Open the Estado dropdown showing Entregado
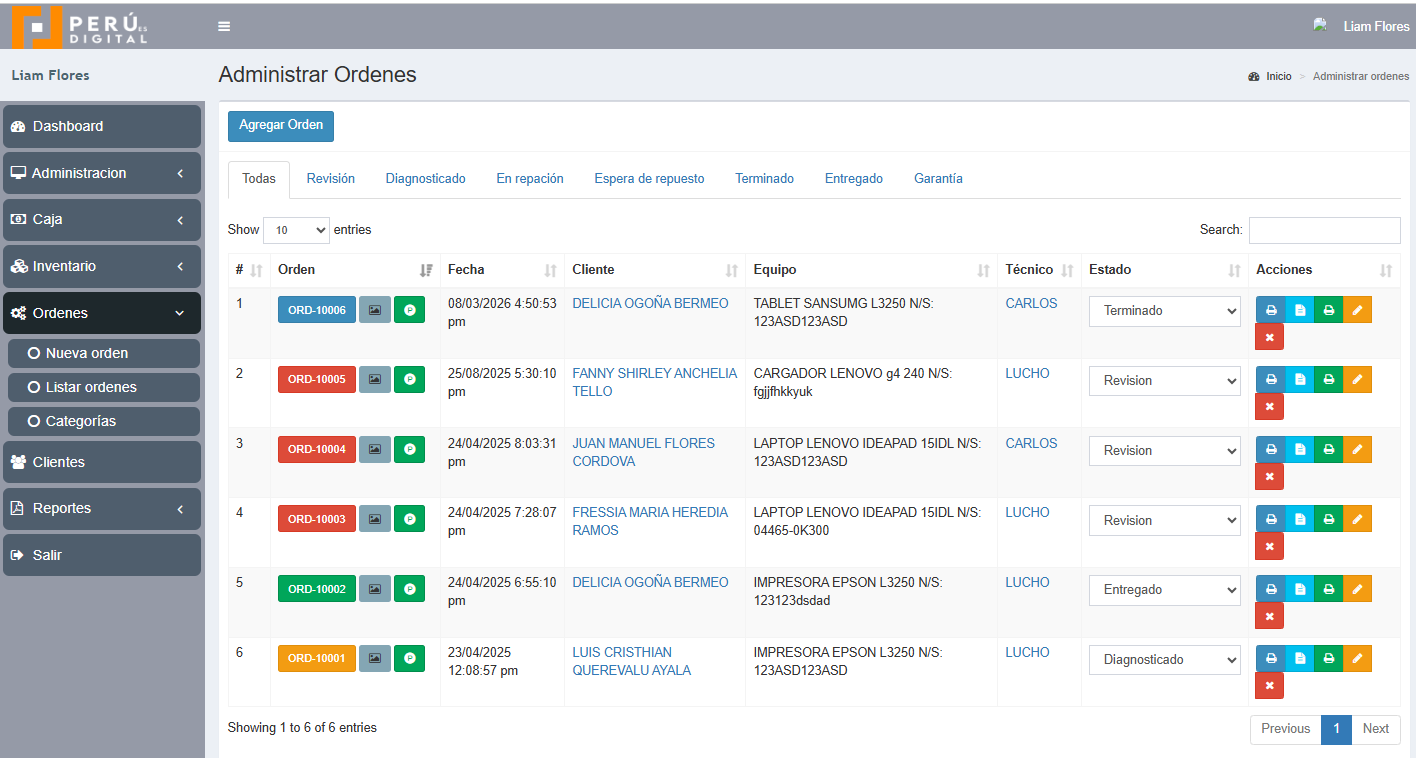The height and width of the screenshot is (758, 1416). (1164, 590)
